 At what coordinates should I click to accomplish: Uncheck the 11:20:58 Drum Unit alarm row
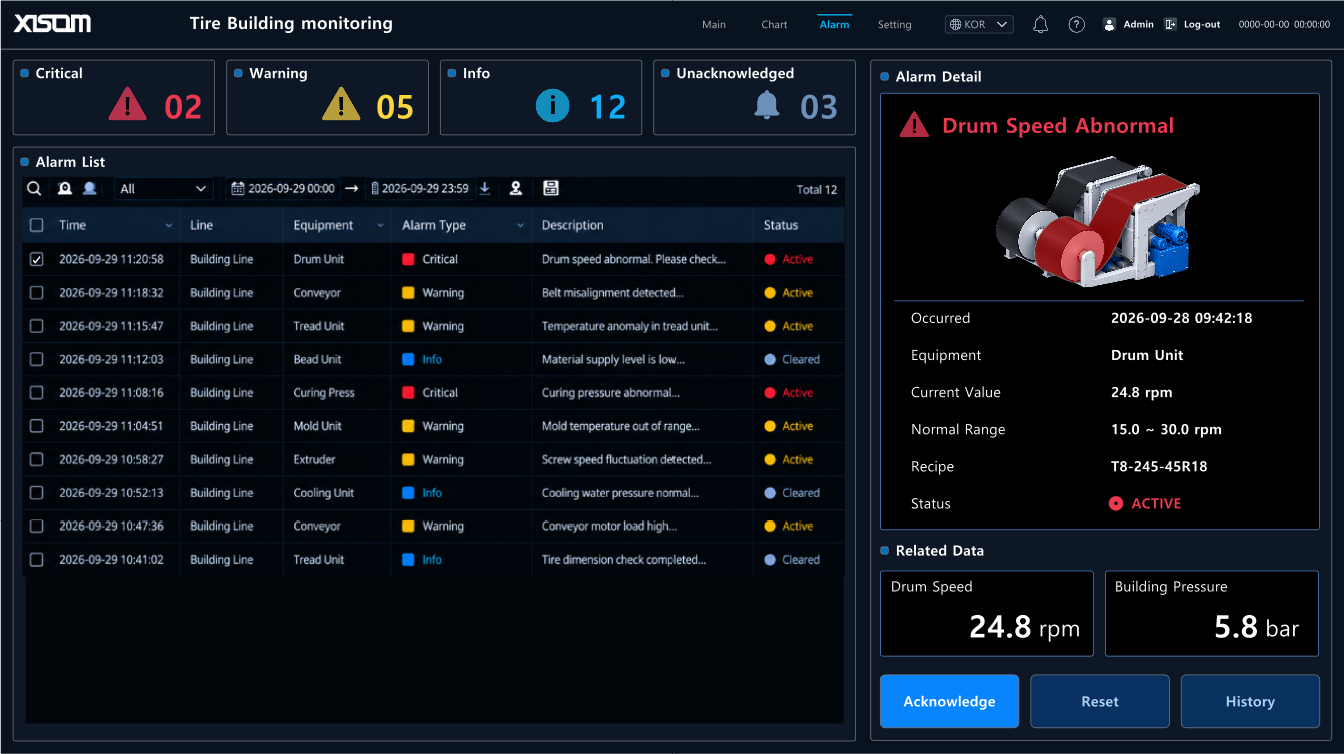tap(37, 259)
